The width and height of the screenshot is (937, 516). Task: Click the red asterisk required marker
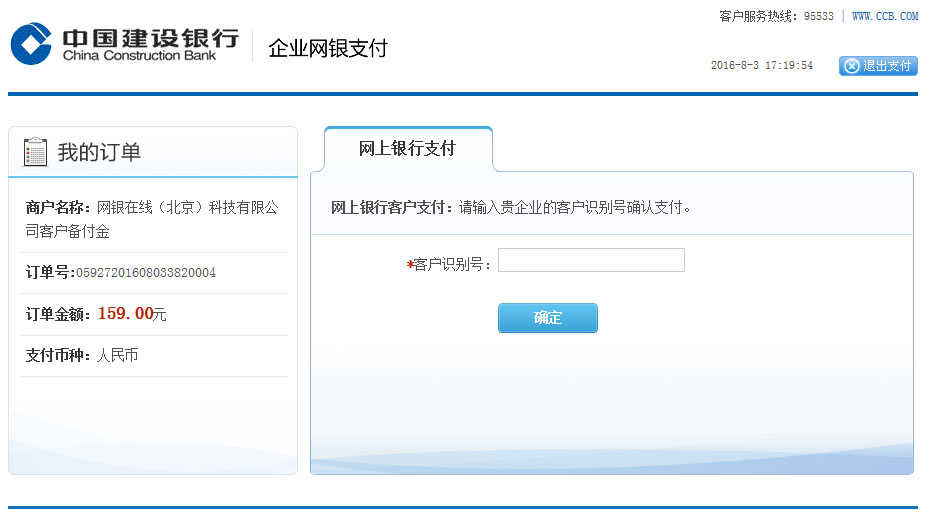[410, 265]
